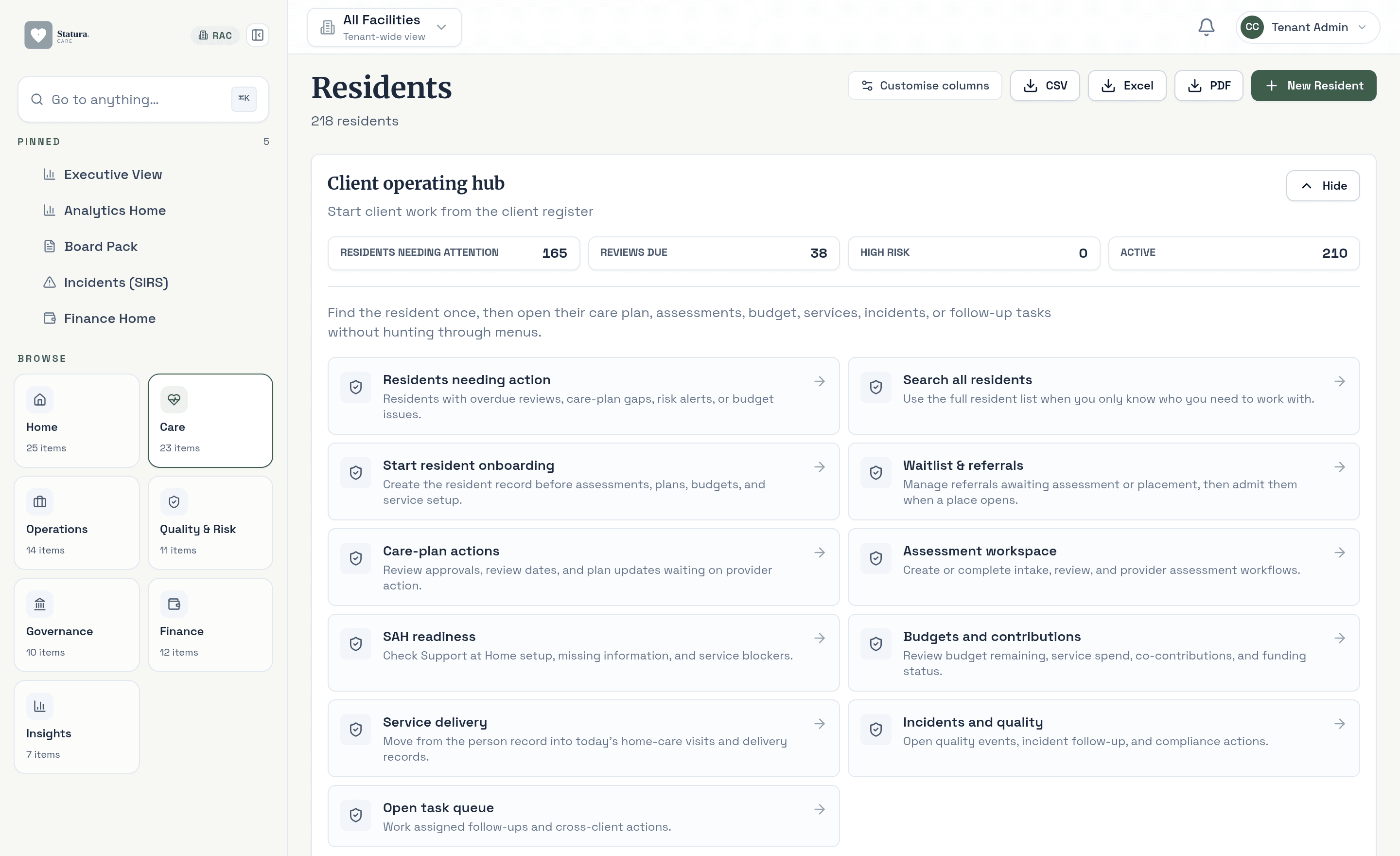The height and width of the screenshot is (856, 1400).
Task: Open the Governance browse card
Action: (x=77, y=624)
